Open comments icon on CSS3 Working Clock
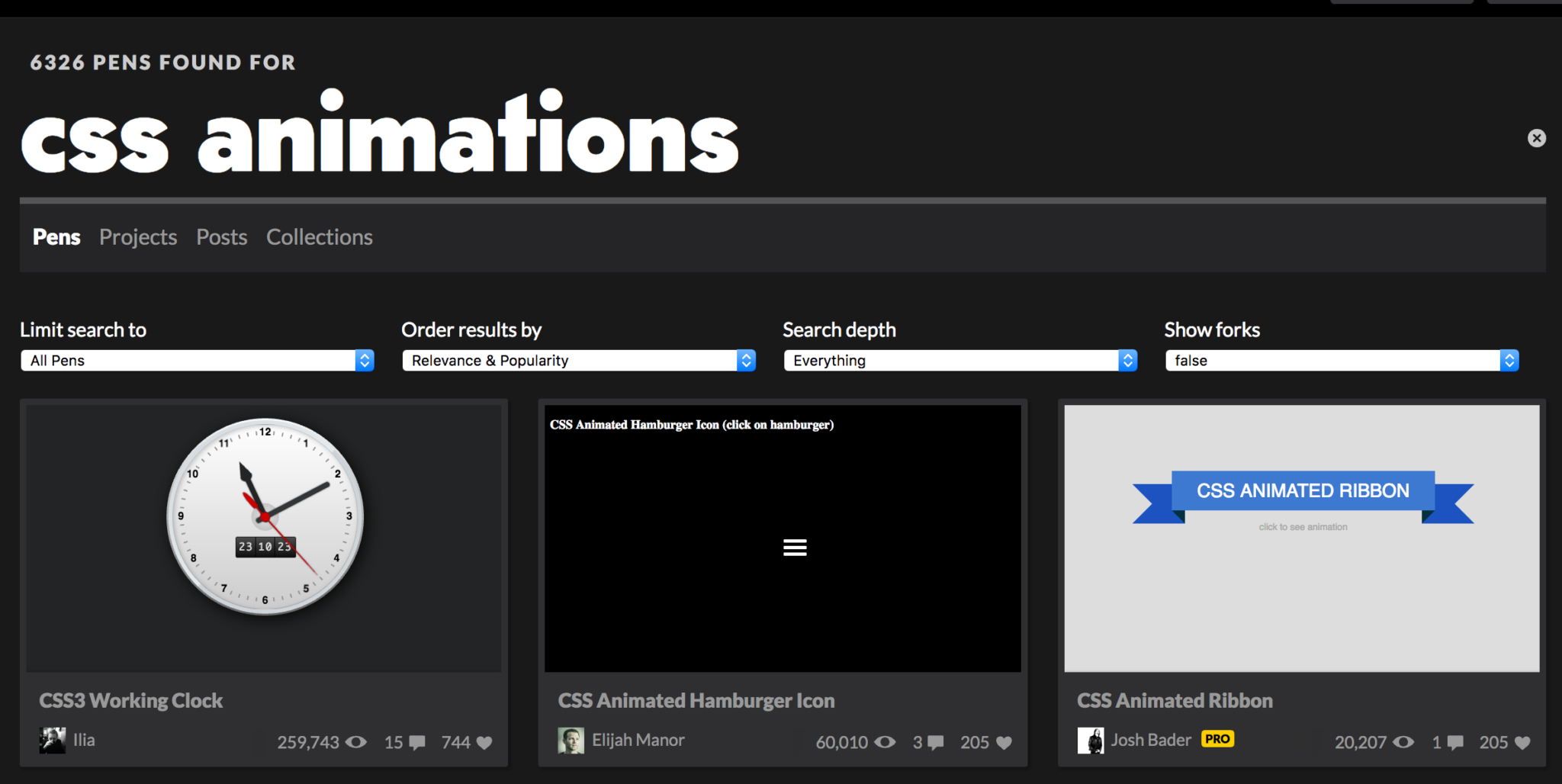The image size is (1562, 784). (x=417, y=742)
